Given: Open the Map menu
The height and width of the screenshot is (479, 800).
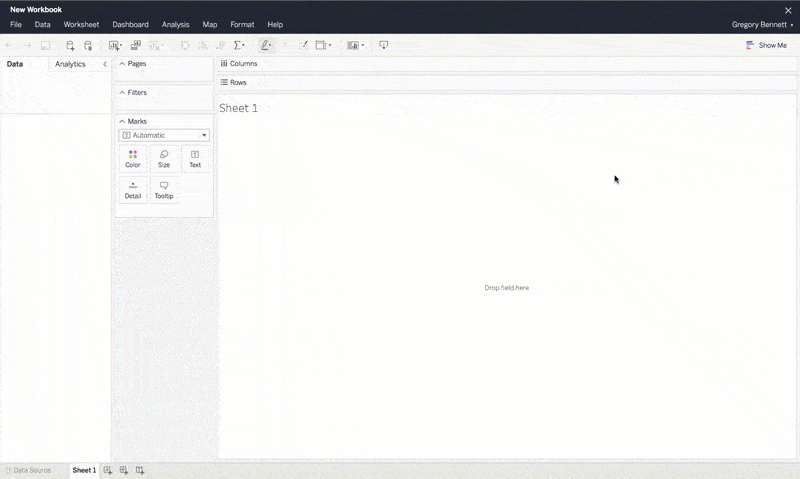Looking at the screenshot, I should point(210,24).
